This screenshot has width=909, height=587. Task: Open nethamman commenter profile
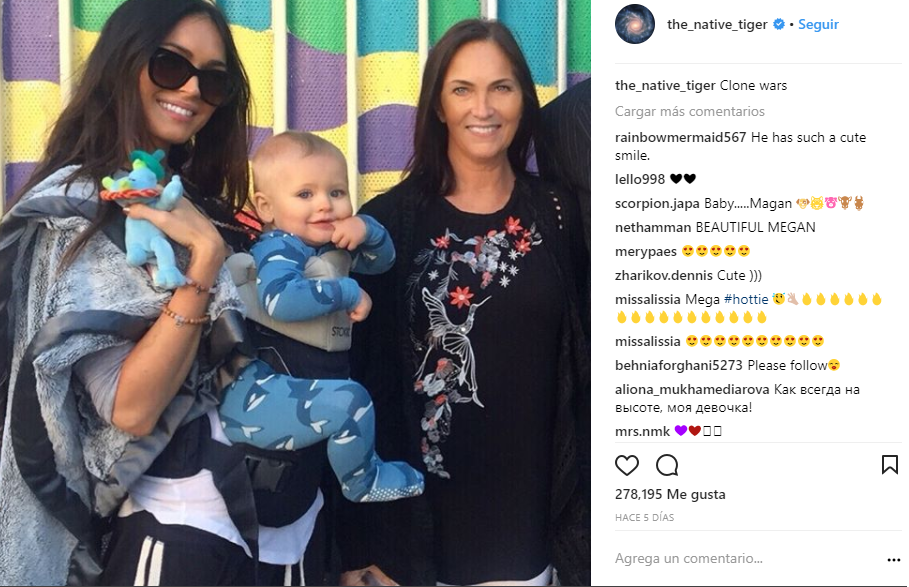tap(653, 228)
